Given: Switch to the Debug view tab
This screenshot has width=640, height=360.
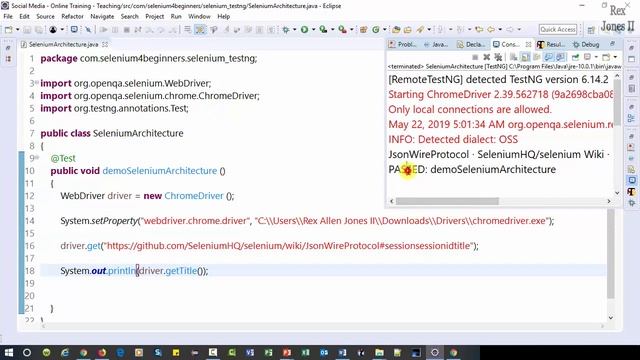Looking at the screenshot, I should pos(587,44).
